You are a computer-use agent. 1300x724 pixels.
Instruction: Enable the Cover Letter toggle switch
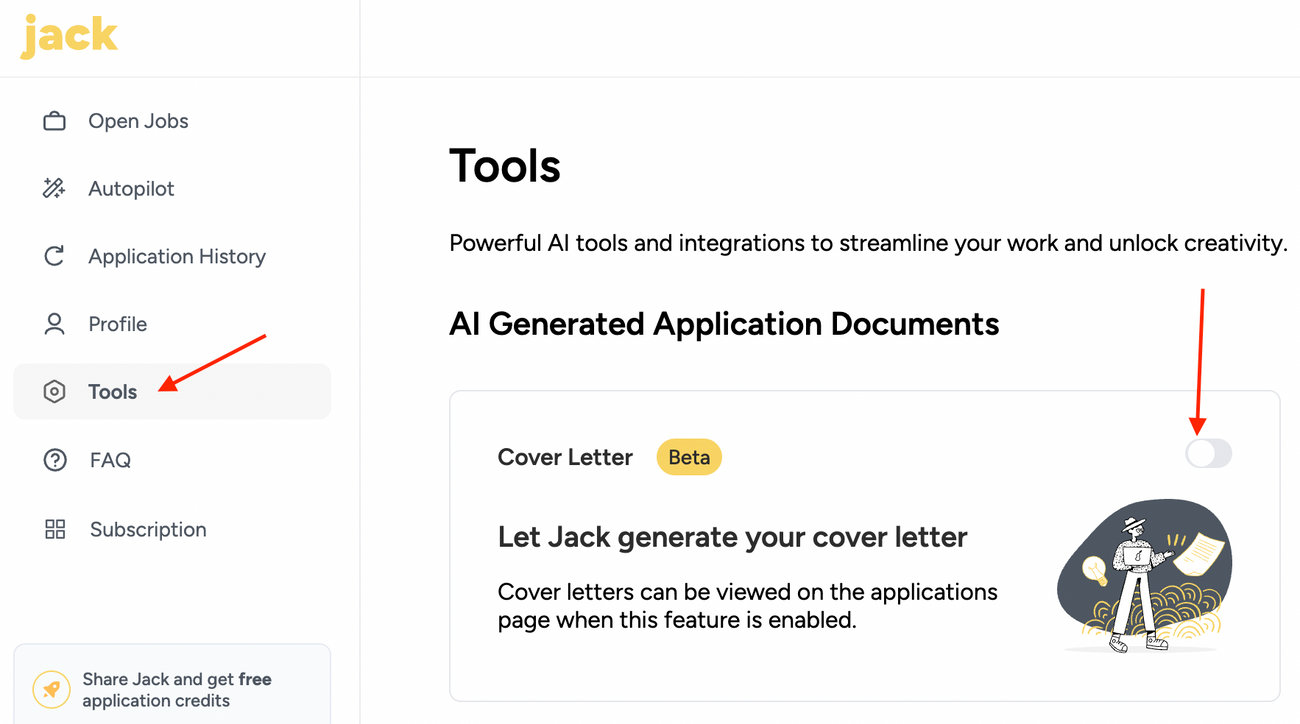pyautogui.click(x=1208, y=454)
